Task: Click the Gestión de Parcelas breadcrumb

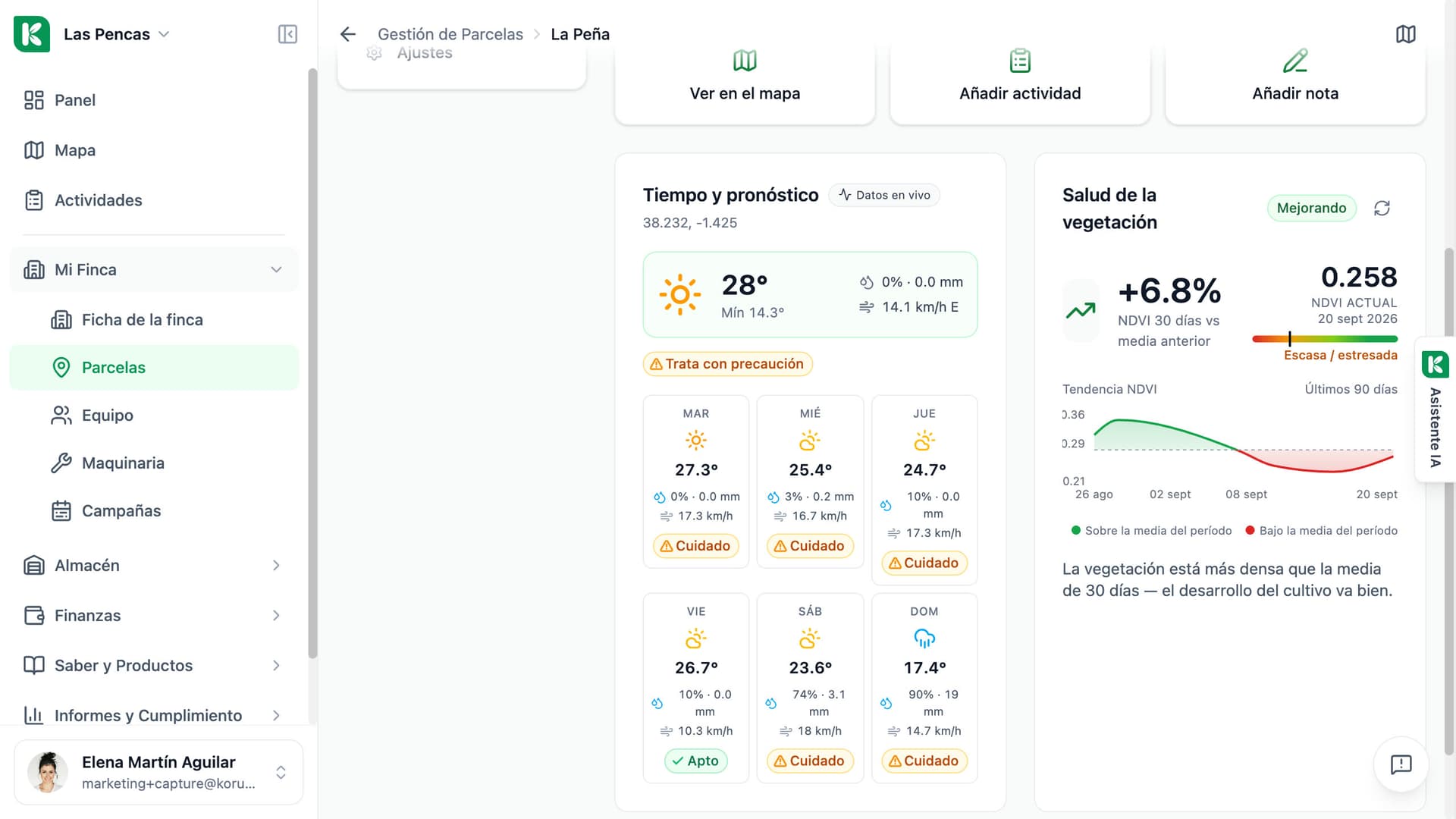Action: click(x=450, y=34)
